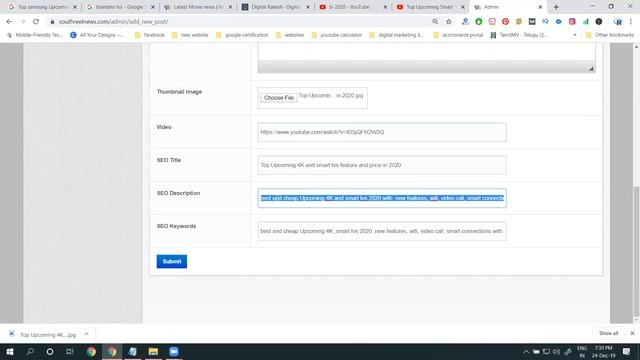Click the textarea resize handle corner
The height and width of the screenshot is (360, 640).
(591, 69)
